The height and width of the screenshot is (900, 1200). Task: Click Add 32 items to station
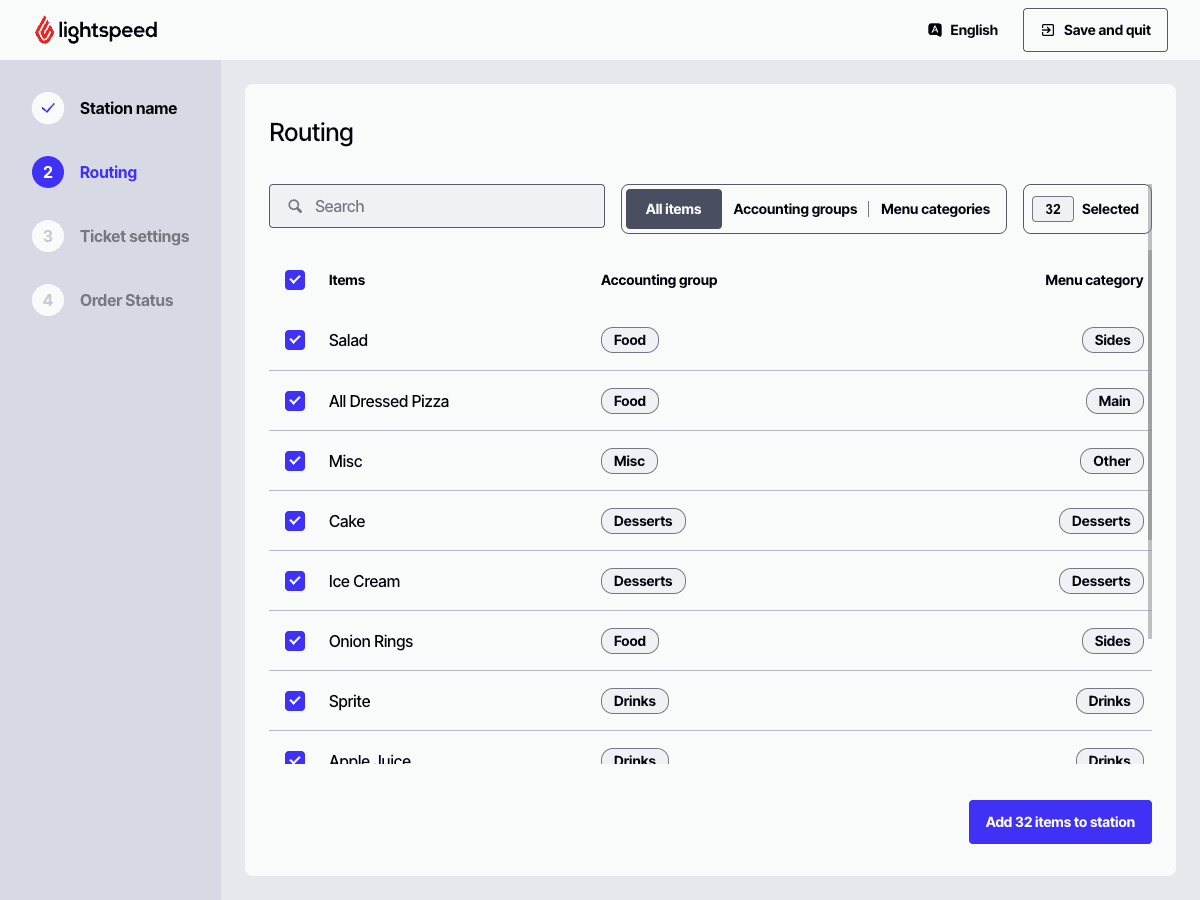pos(1060,822)
